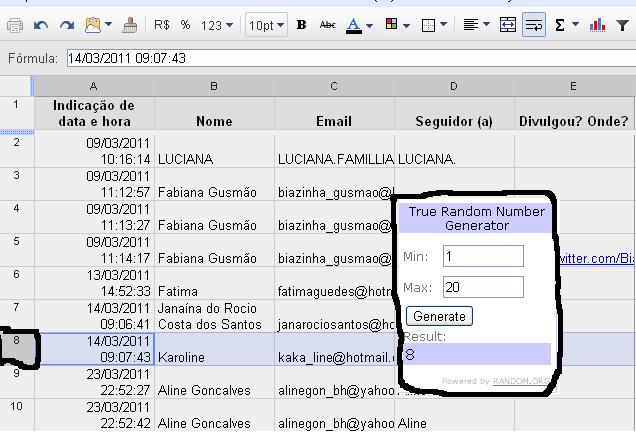Redo the last undone action
Image resolution: width=636 pixels, height=432 pixels.
click(x=67, y=26)
